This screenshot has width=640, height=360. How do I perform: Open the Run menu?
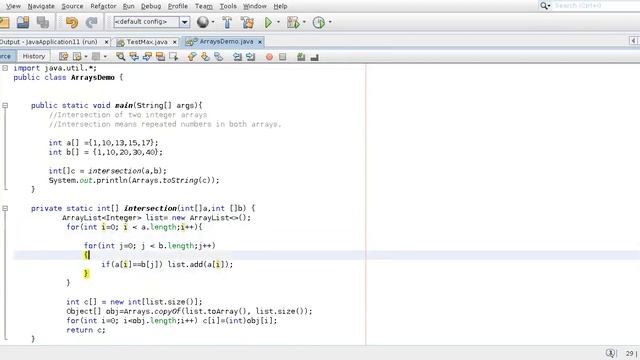[x=129, y=6]
